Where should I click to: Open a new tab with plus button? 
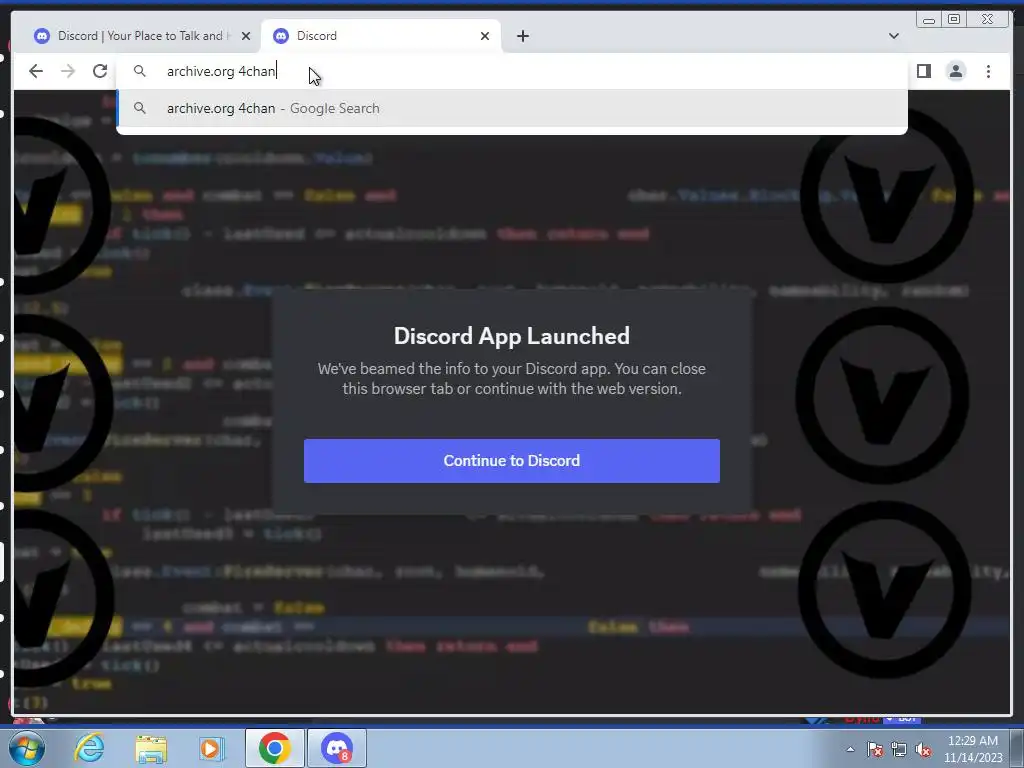522,36
